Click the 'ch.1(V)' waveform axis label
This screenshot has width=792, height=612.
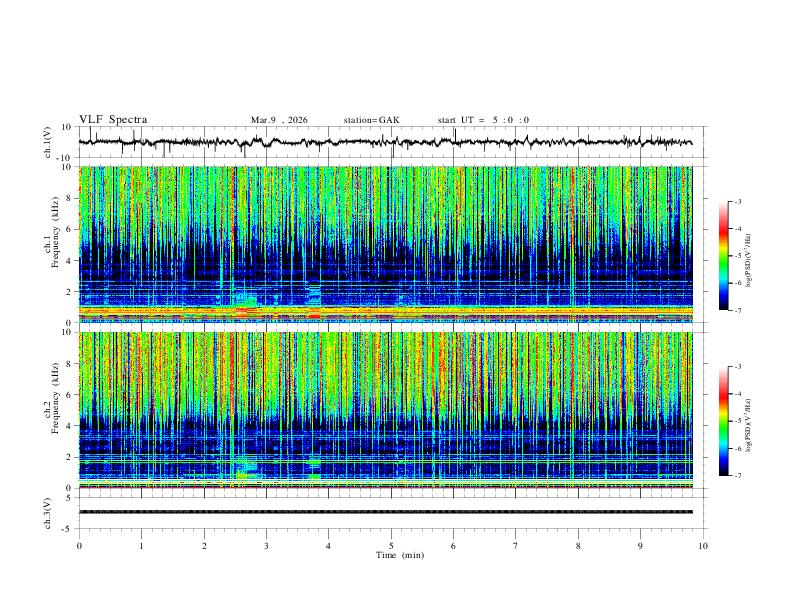click(x=48, y=142)
